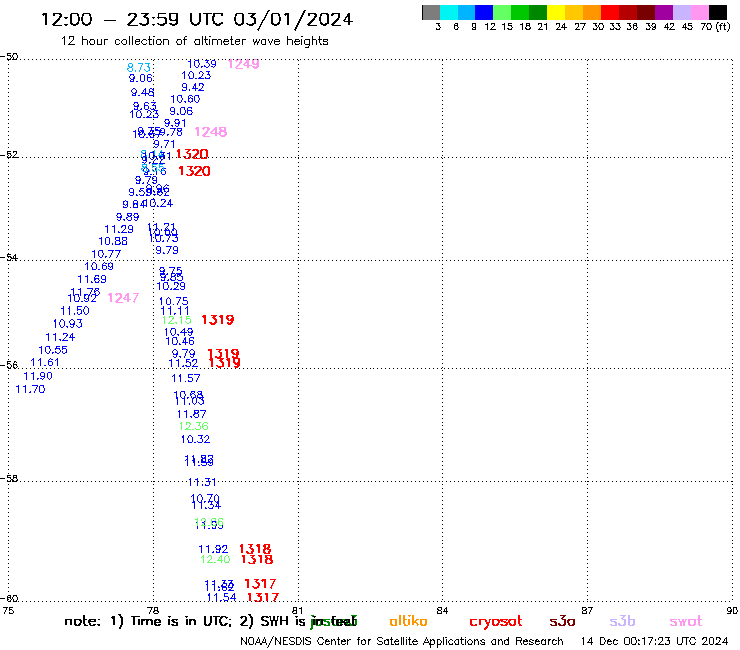This screenshot has width=740, height=650.
Task: Click the longitude axis label '87'
Action: click(x=587, y=611)
